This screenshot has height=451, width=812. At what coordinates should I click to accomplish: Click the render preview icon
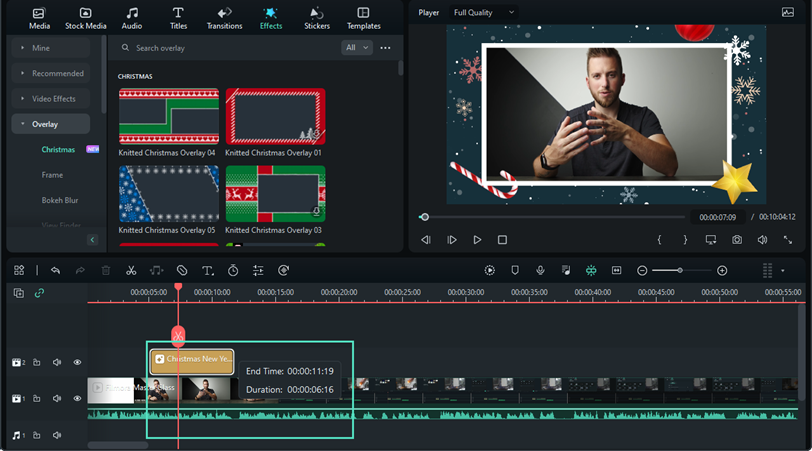coord(489,270)
